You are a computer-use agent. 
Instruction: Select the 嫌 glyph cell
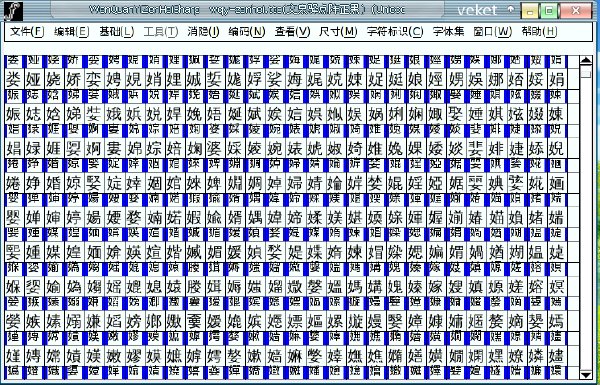click(x=94, y=321)
